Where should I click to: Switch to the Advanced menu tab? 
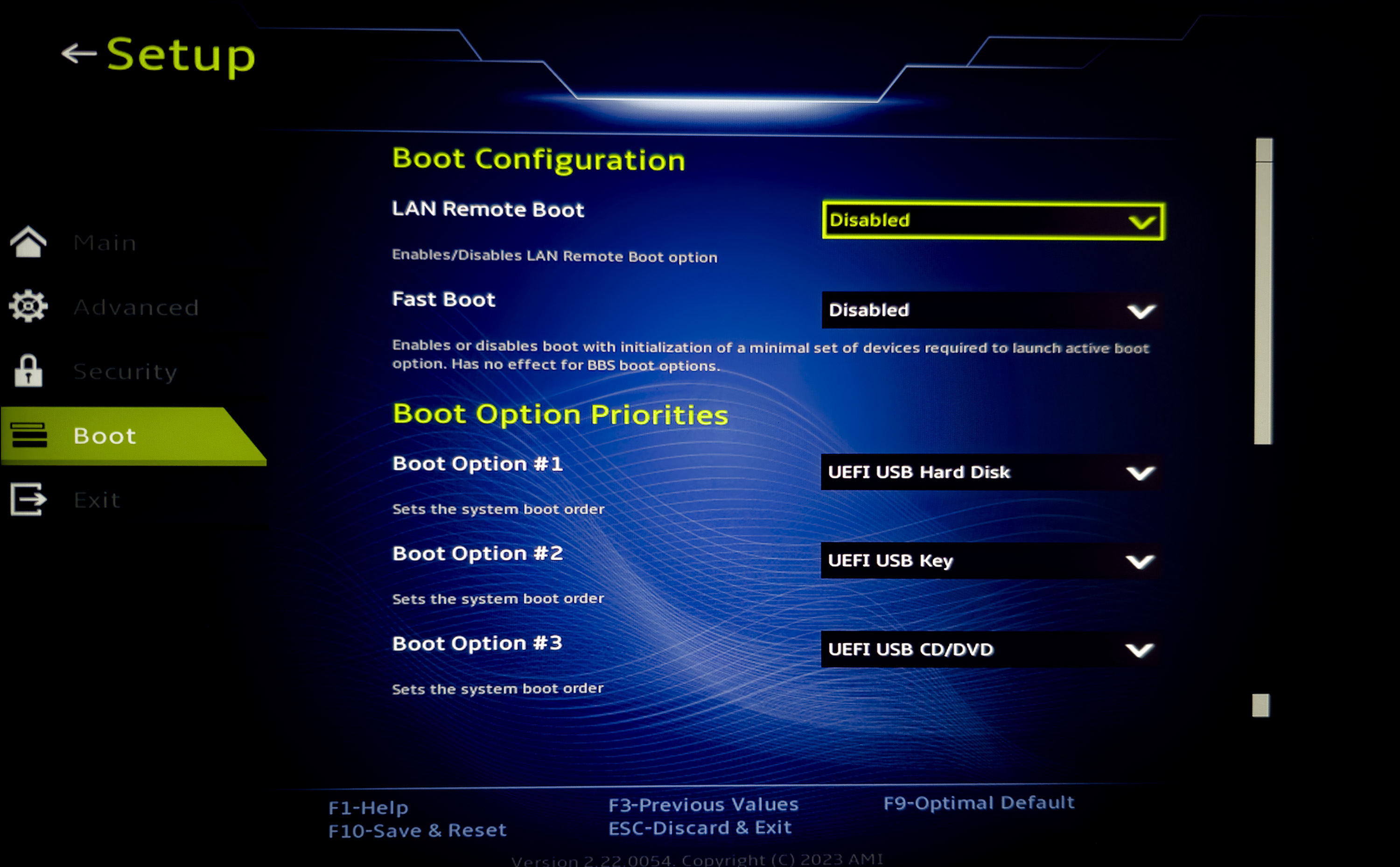[136, 307]
